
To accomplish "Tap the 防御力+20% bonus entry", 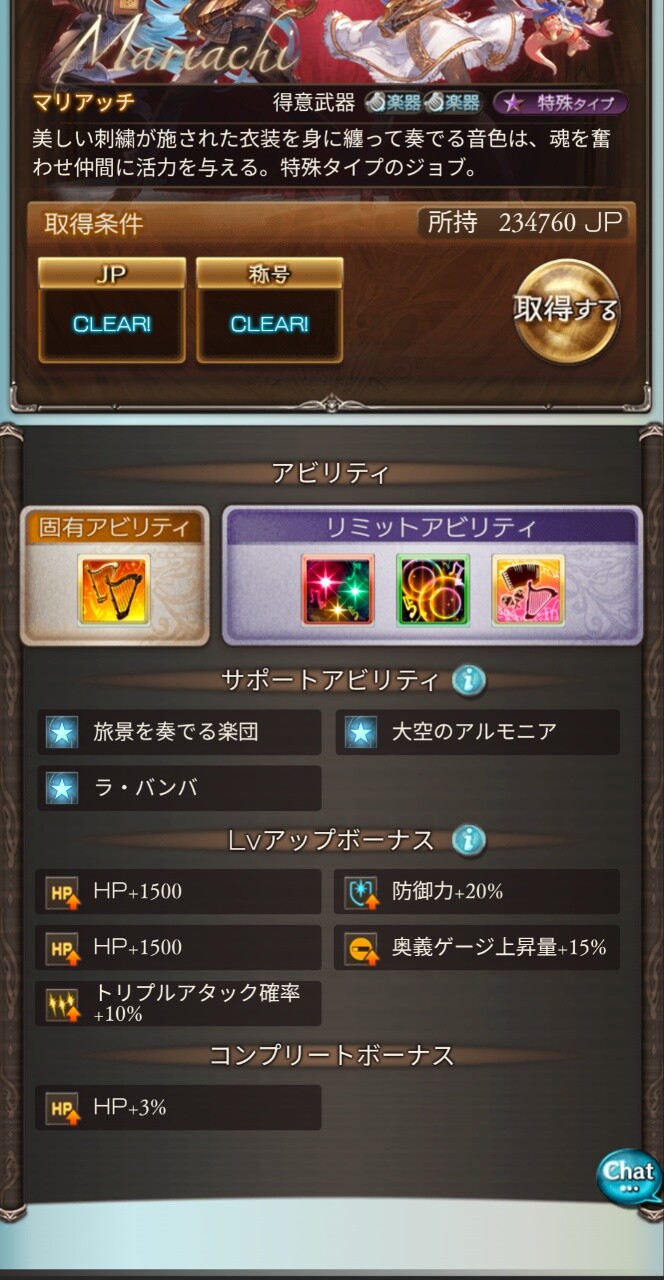I will click(x=477, y=891).
